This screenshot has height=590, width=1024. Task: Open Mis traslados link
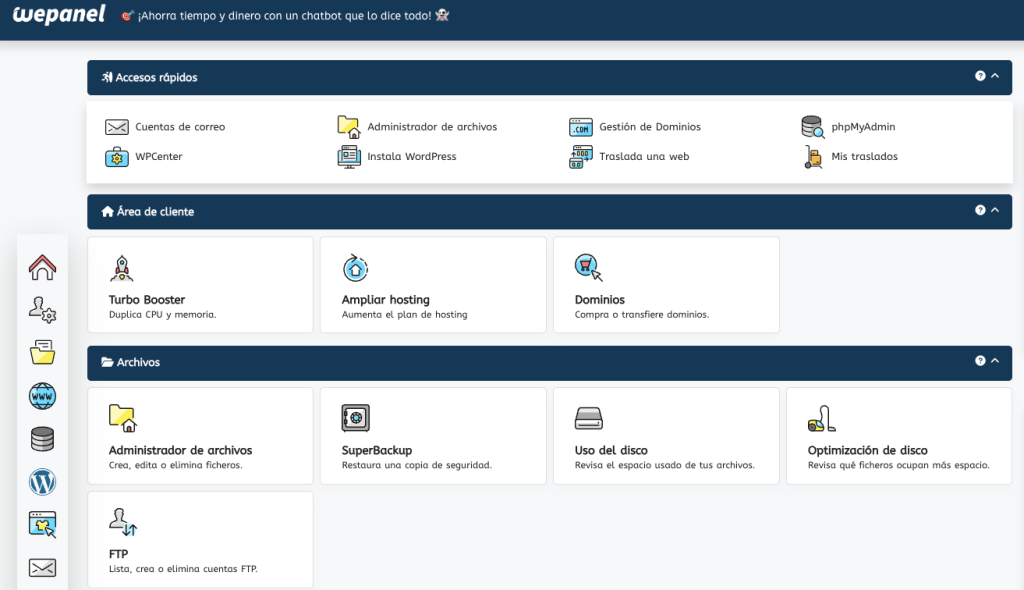[864, 157]
